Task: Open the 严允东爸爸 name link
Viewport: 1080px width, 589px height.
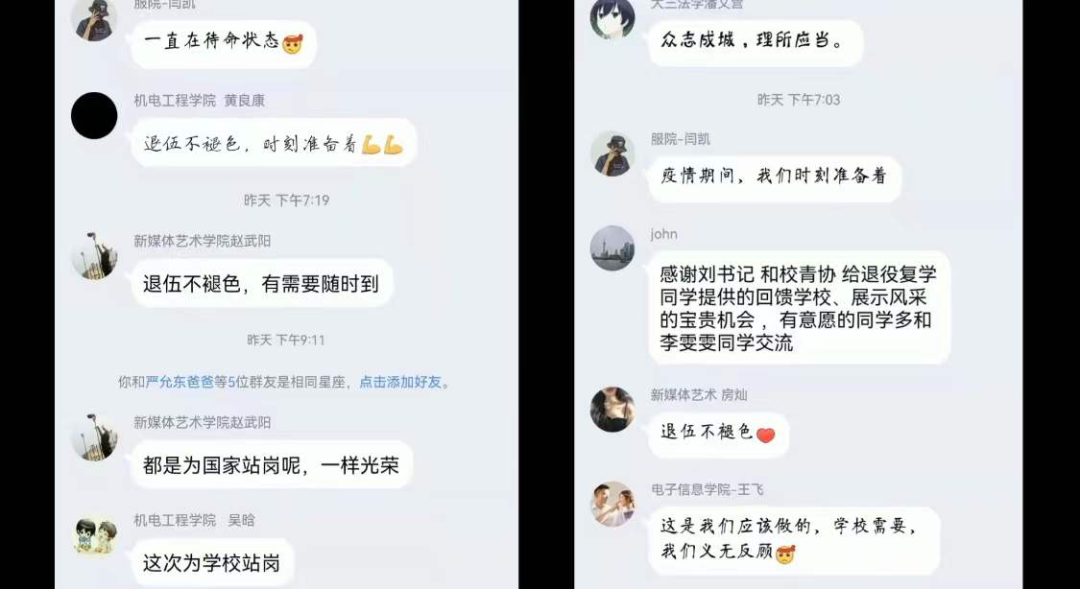Action: coord(180,382)
